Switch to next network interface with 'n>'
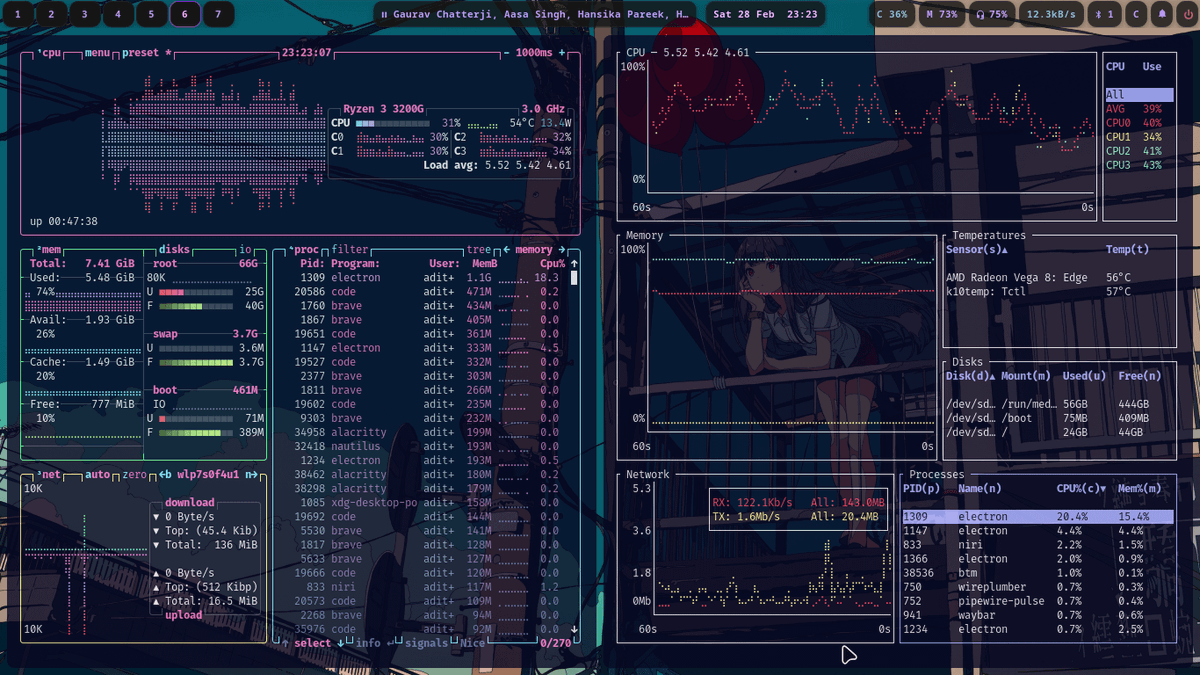The image size is (1200, 675). (252, 475)
